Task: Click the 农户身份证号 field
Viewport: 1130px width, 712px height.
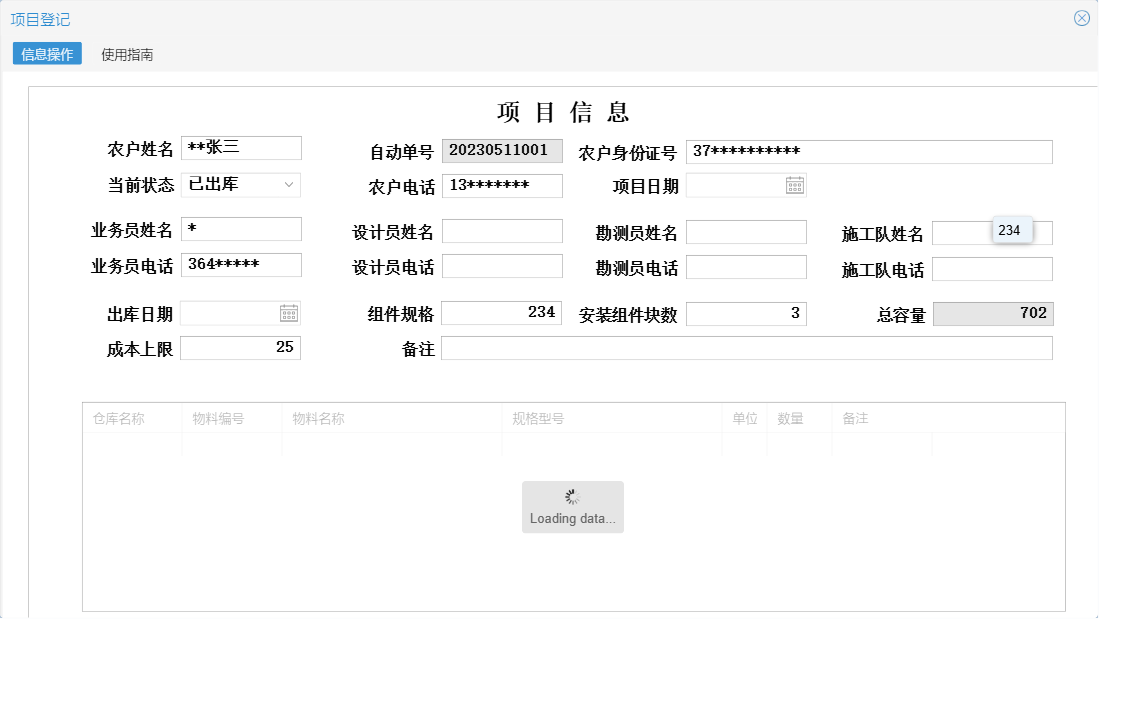Action: [870, 151]
